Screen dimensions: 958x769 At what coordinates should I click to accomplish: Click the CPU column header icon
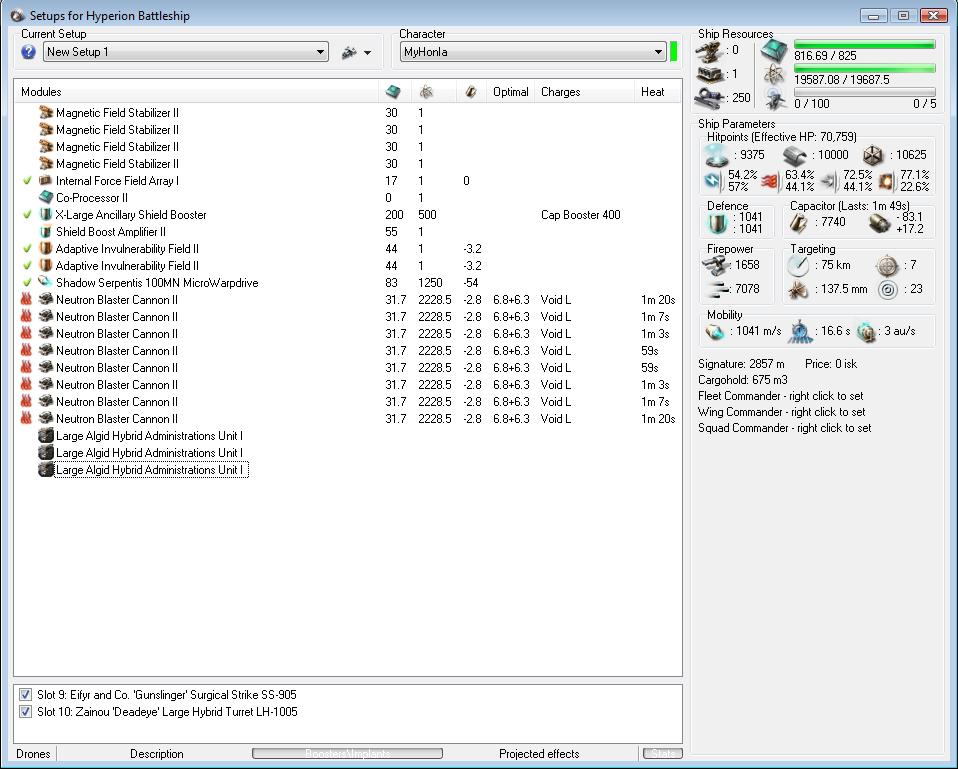click(393, 92)
